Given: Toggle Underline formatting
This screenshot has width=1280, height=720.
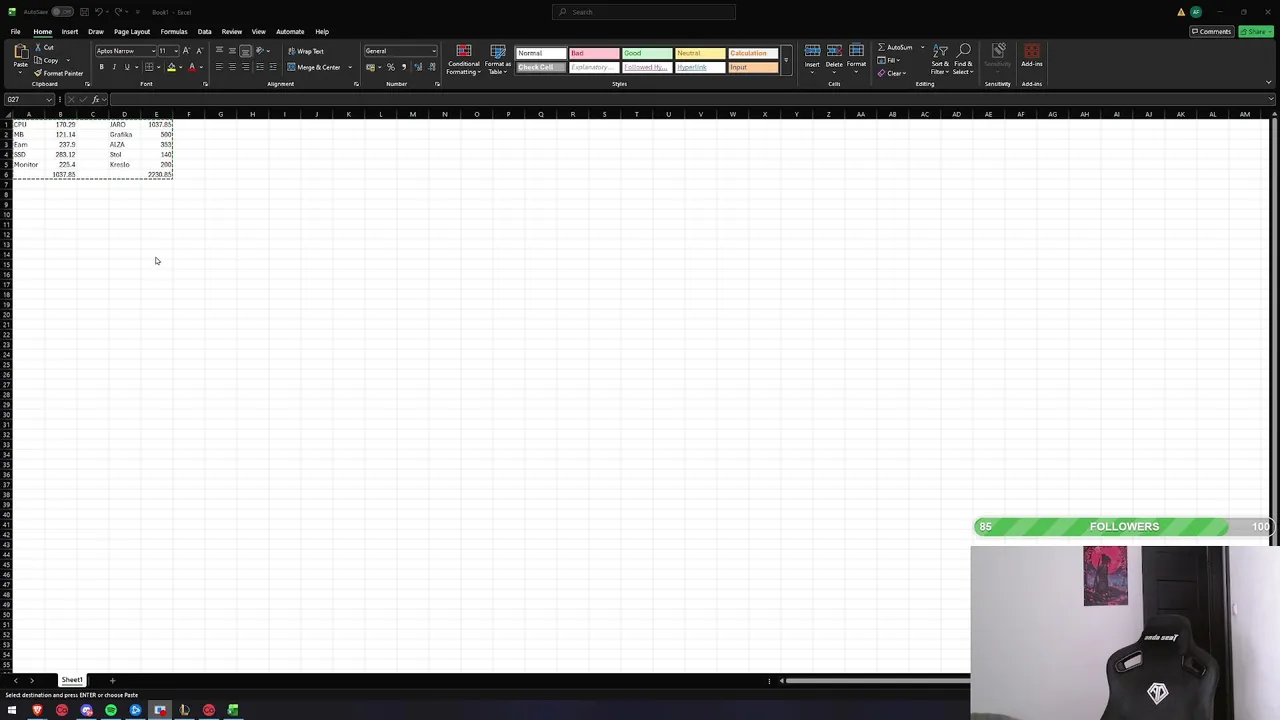Looking at the screenshot, I should click(127, 67).
